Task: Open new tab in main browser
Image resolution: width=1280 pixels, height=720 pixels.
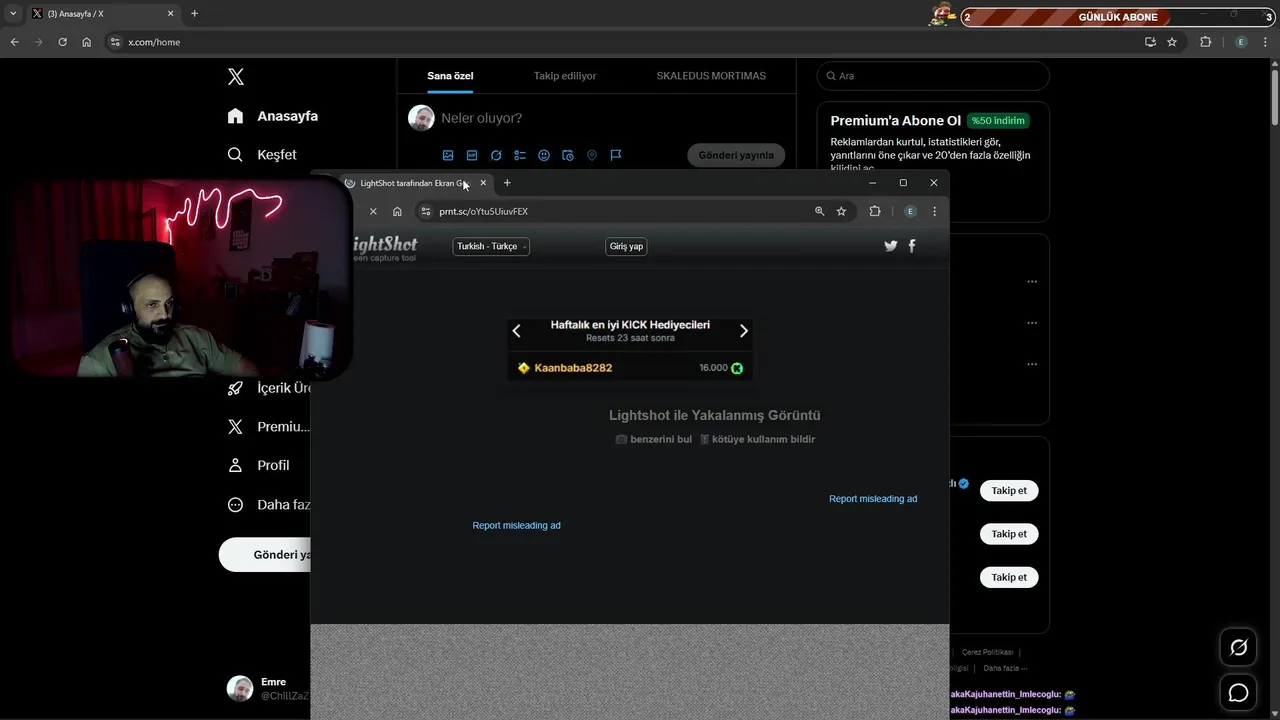Action: 194,14
